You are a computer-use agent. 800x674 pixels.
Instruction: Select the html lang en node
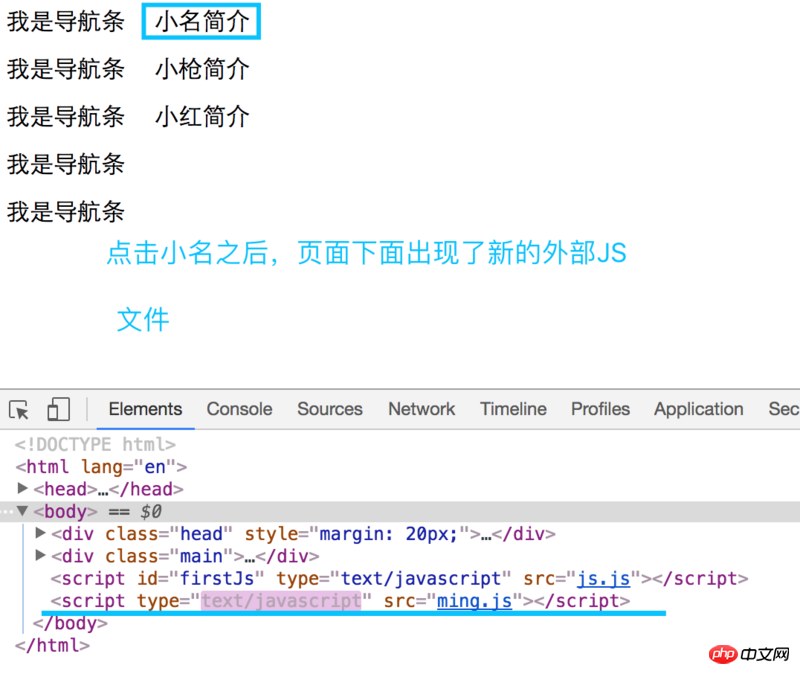tap(101, 467)
